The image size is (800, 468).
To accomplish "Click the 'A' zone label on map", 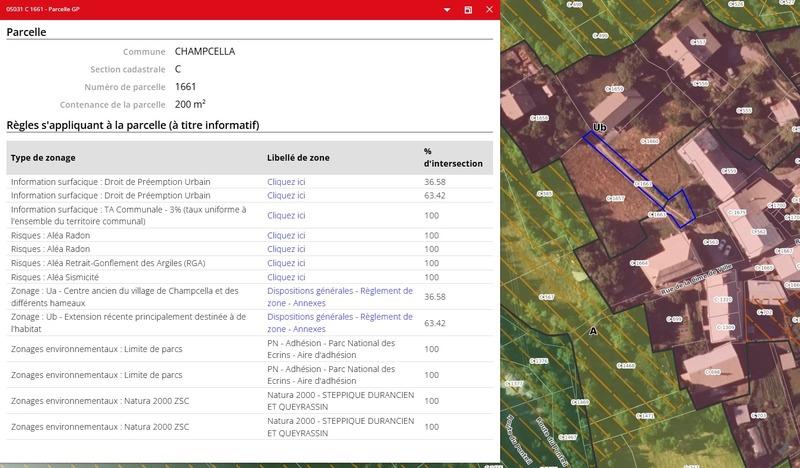I will coord(593,330).
